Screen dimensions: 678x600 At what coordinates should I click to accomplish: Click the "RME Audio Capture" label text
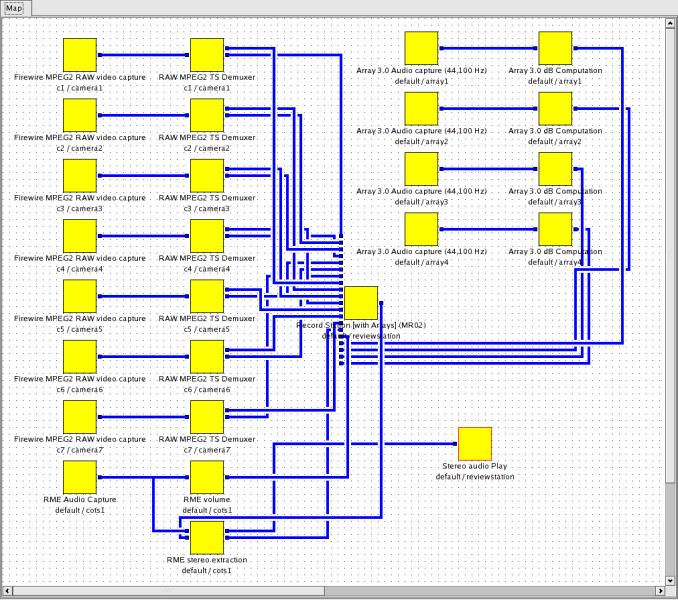click(80, 499)
